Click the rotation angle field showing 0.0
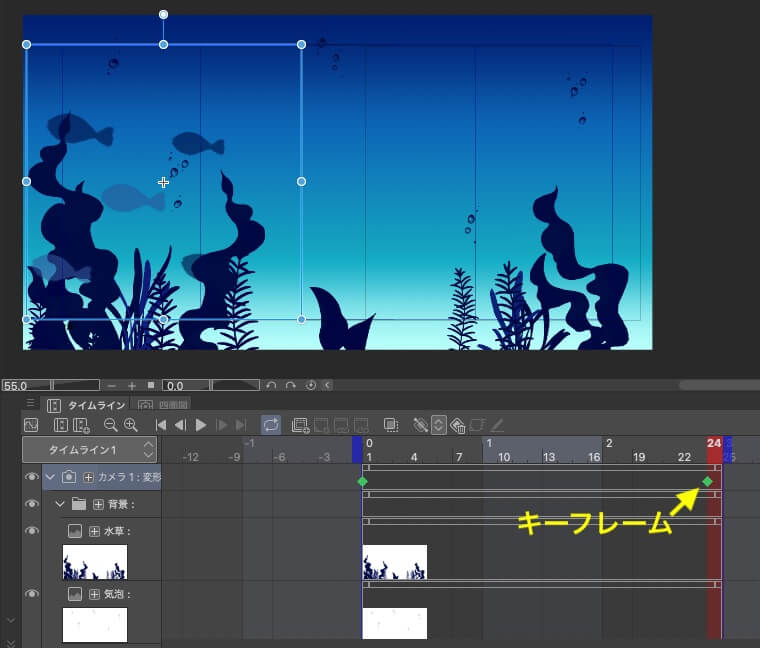The image size is (760, 648). point(186,385)
